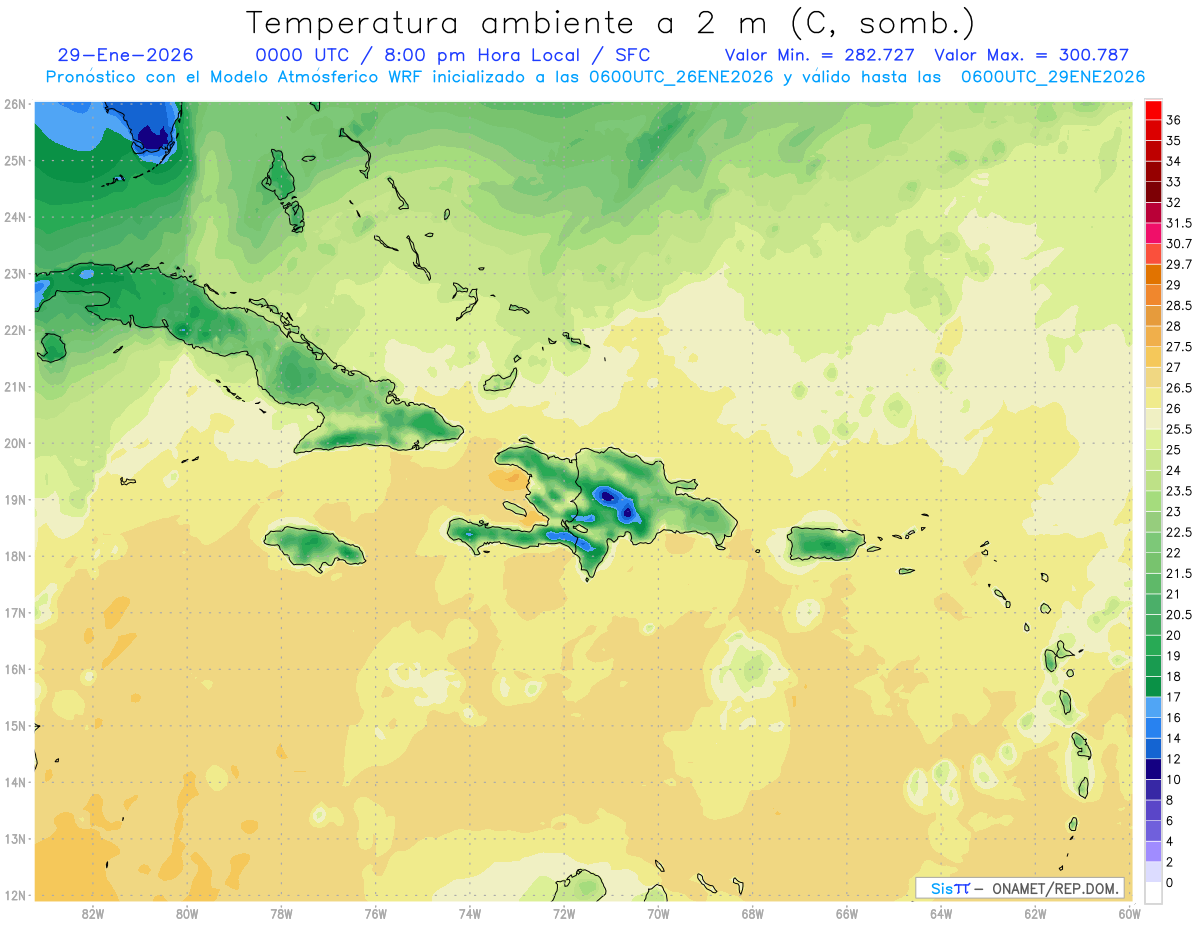
Task: Click the '19' value on the color scale
Action: [x=1174, y=656]
